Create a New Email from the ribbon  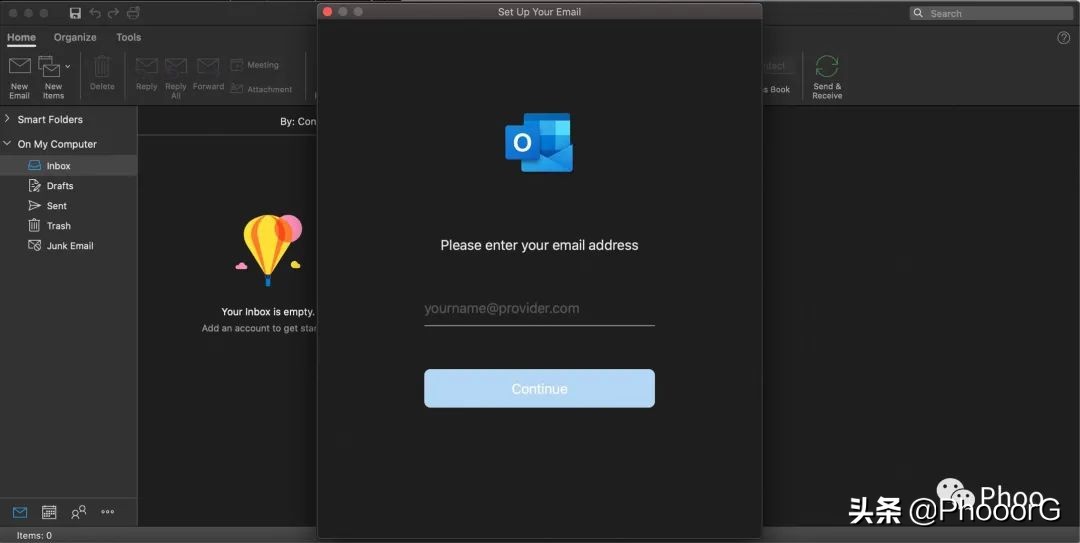click(x=19, y=76)
